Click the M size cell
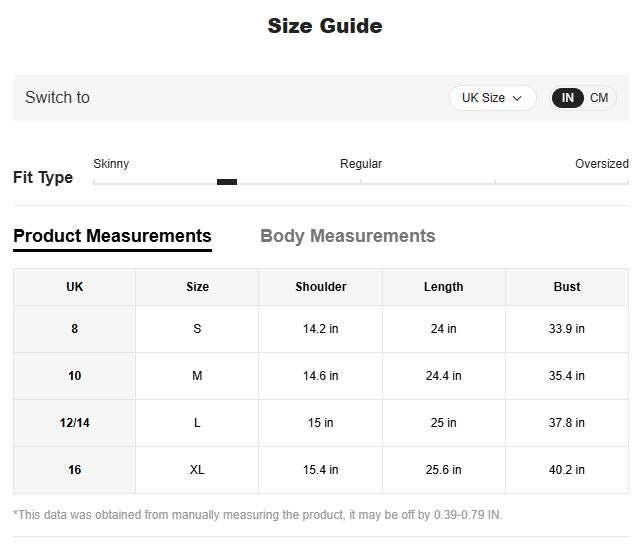 197,376
